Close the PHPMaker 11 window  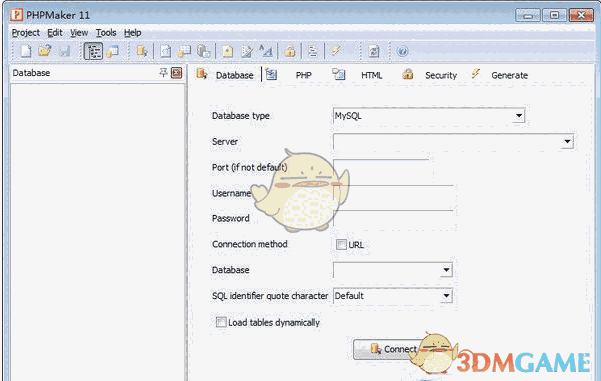(x=581, y=15)
